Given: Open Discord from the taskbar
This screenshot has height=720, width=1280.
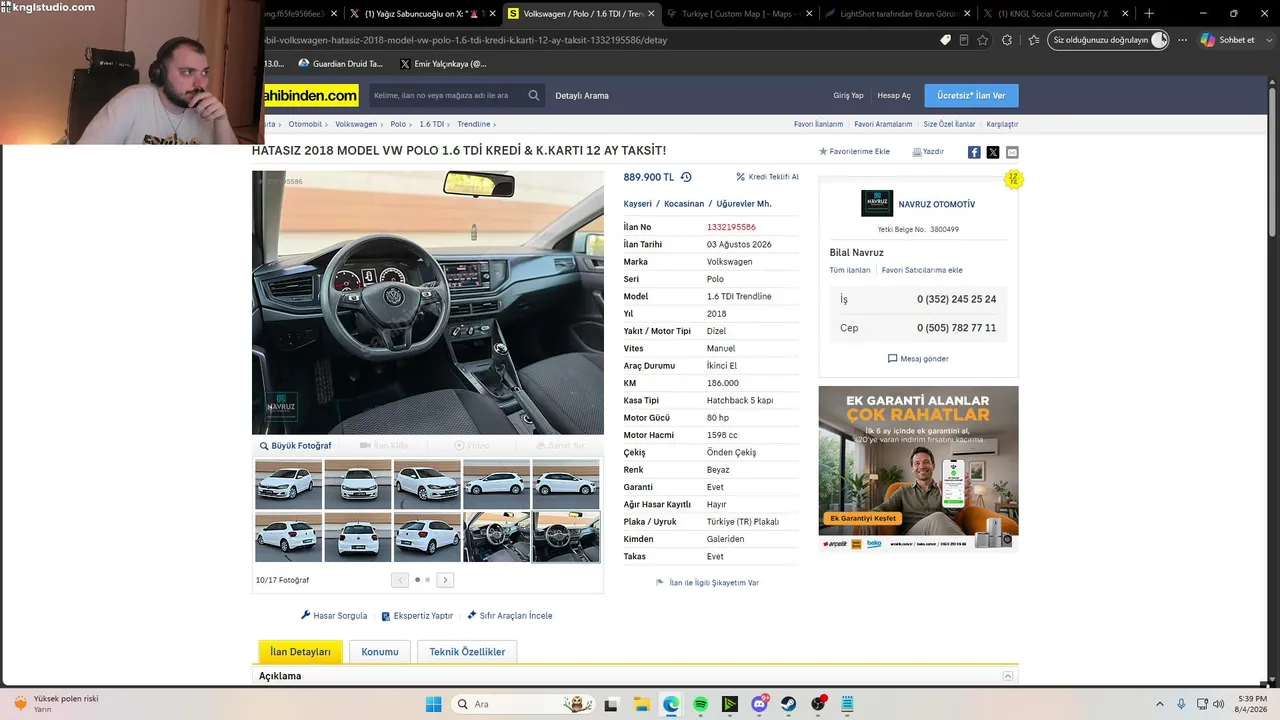Looking at the screenshot, I should click(759, 704).
